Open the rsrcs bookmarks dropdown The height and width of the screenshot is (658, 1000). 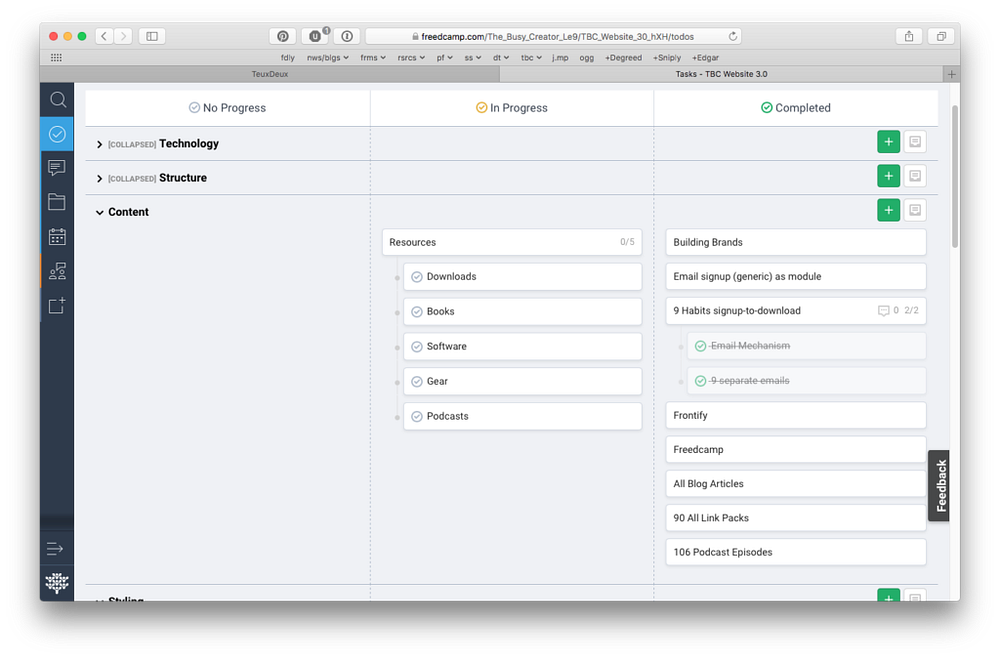pyautogui.click(x=411, y=57)
